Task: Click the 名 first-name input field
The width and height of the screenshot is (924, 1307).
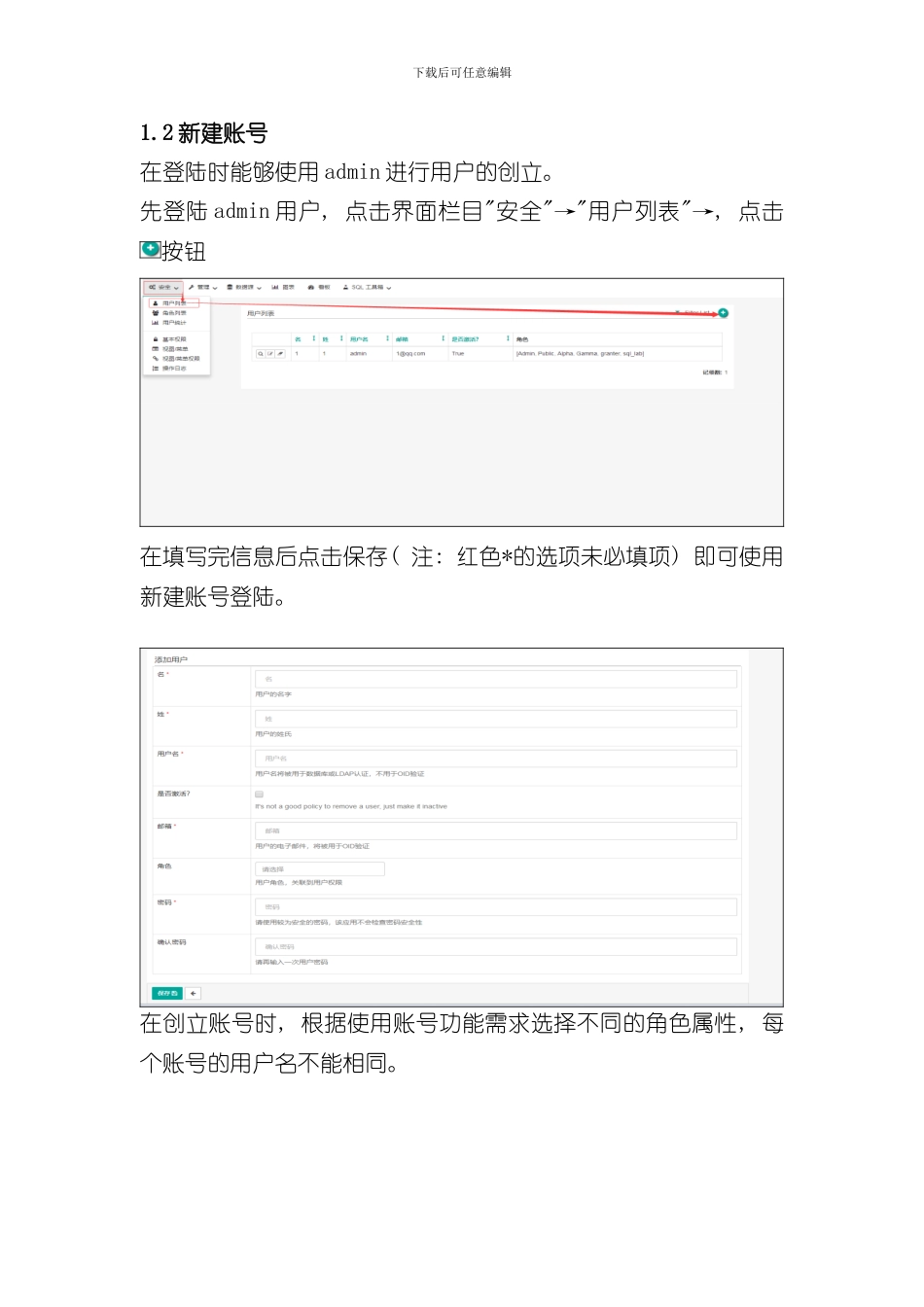Action: 496,679
